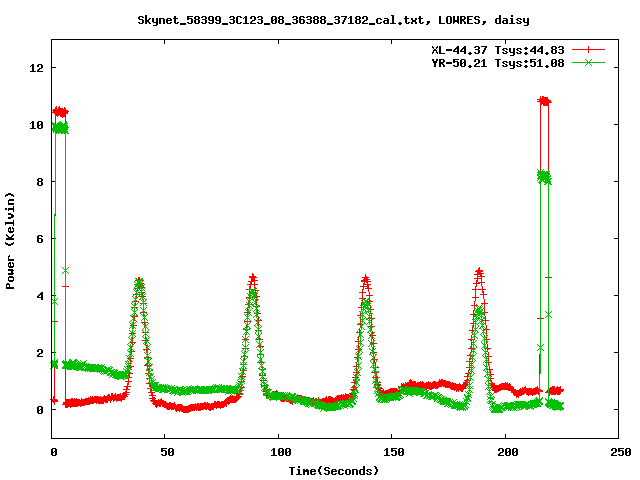Click y-axis tick label "8"
The width and height of the screenshot is (640, 480).
tap(40, 182)
